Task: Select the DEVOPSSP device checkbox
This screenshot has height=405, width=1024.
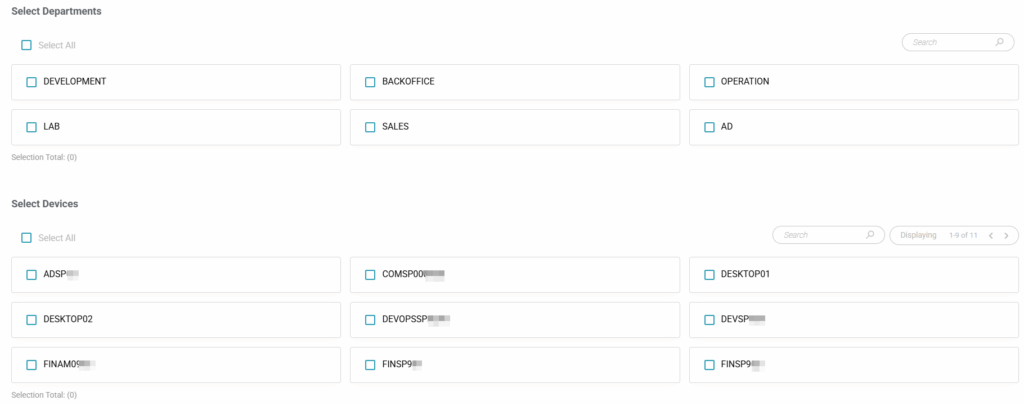Action: pos(370,320)
